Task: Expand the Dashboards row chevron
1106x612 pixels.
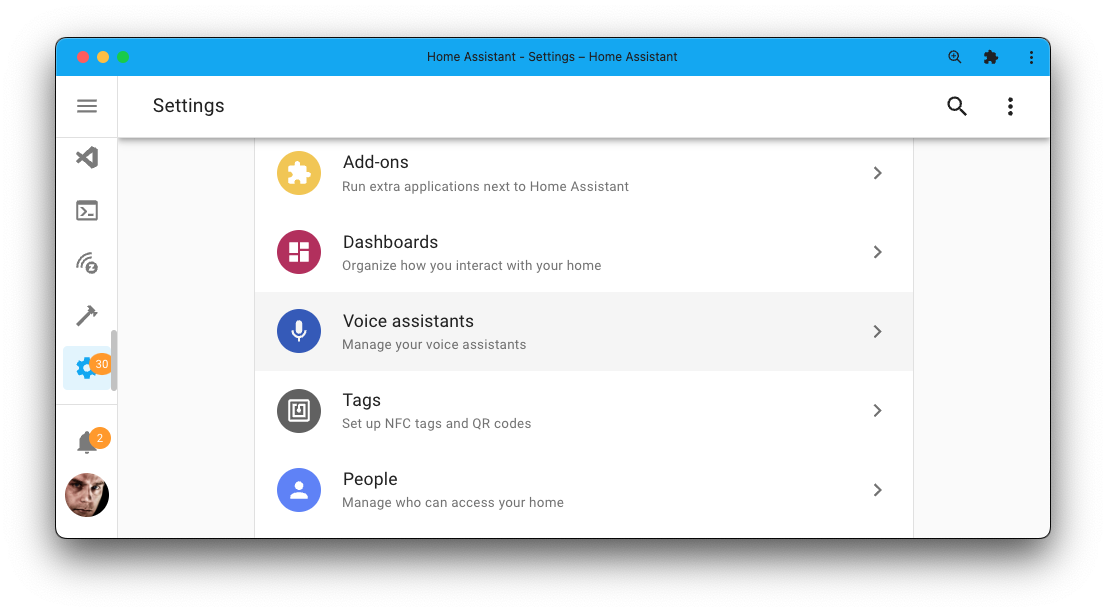Action: click(877, 252)
